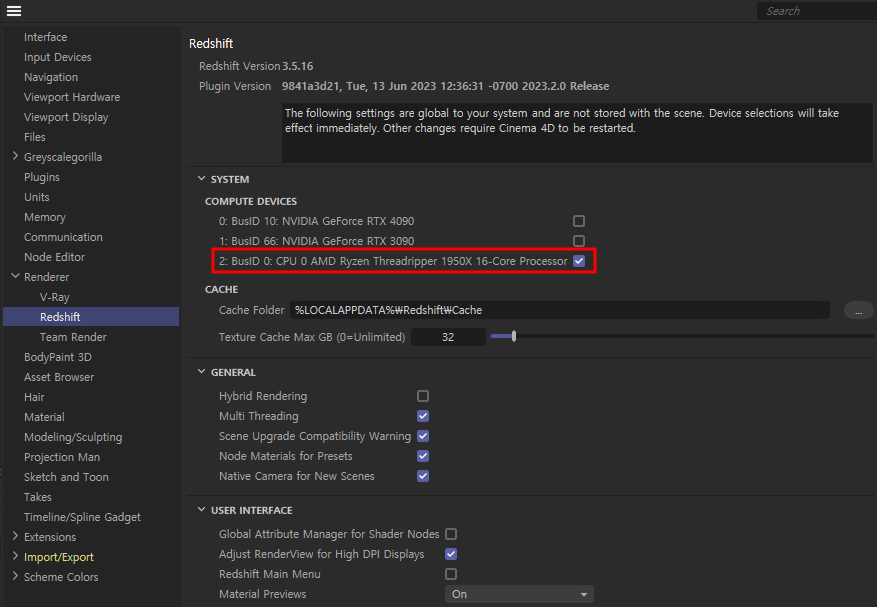Open Viewport Hardware preferences
The width and height of the screenshot is (877, 607).
pos(72,97)
